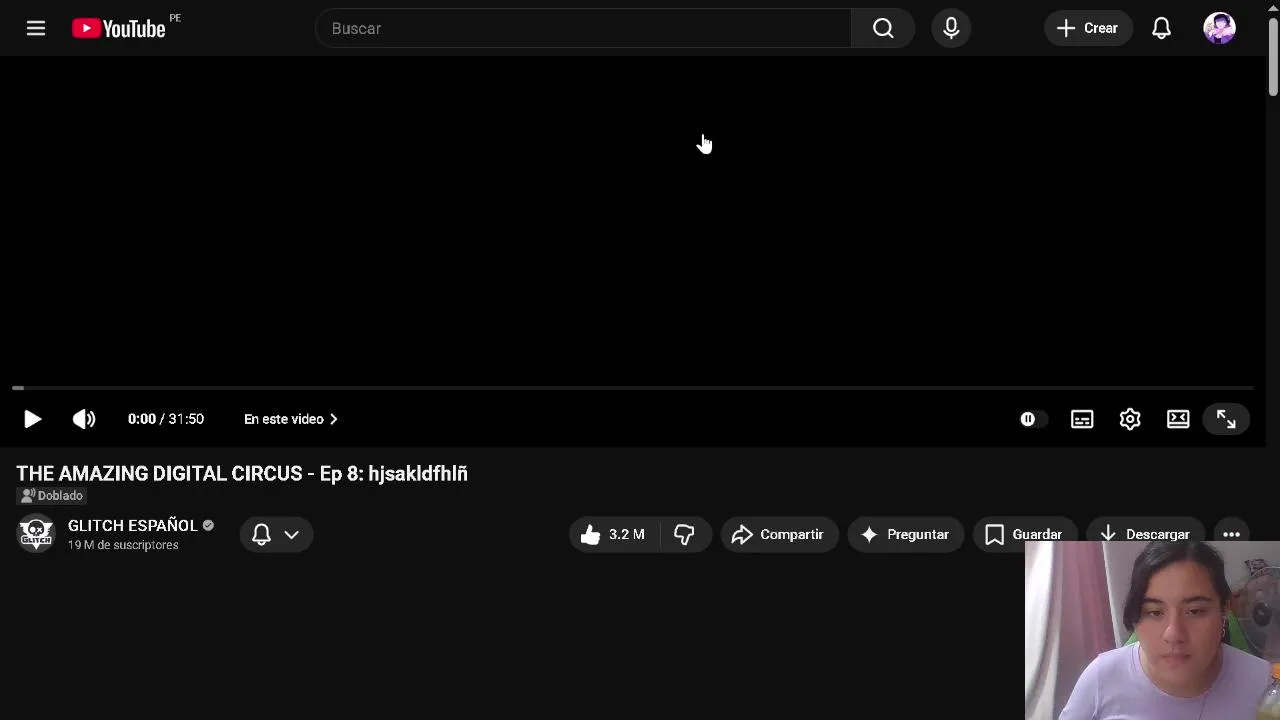Switch to theater mode icon
This screenshot has height=720, width=1280.
(x=1178, y=419)
